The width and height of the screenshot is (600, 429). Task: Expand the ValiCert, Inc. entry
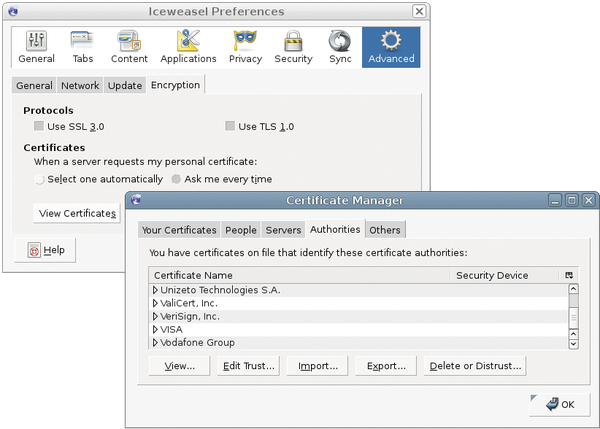click(155, 303)
